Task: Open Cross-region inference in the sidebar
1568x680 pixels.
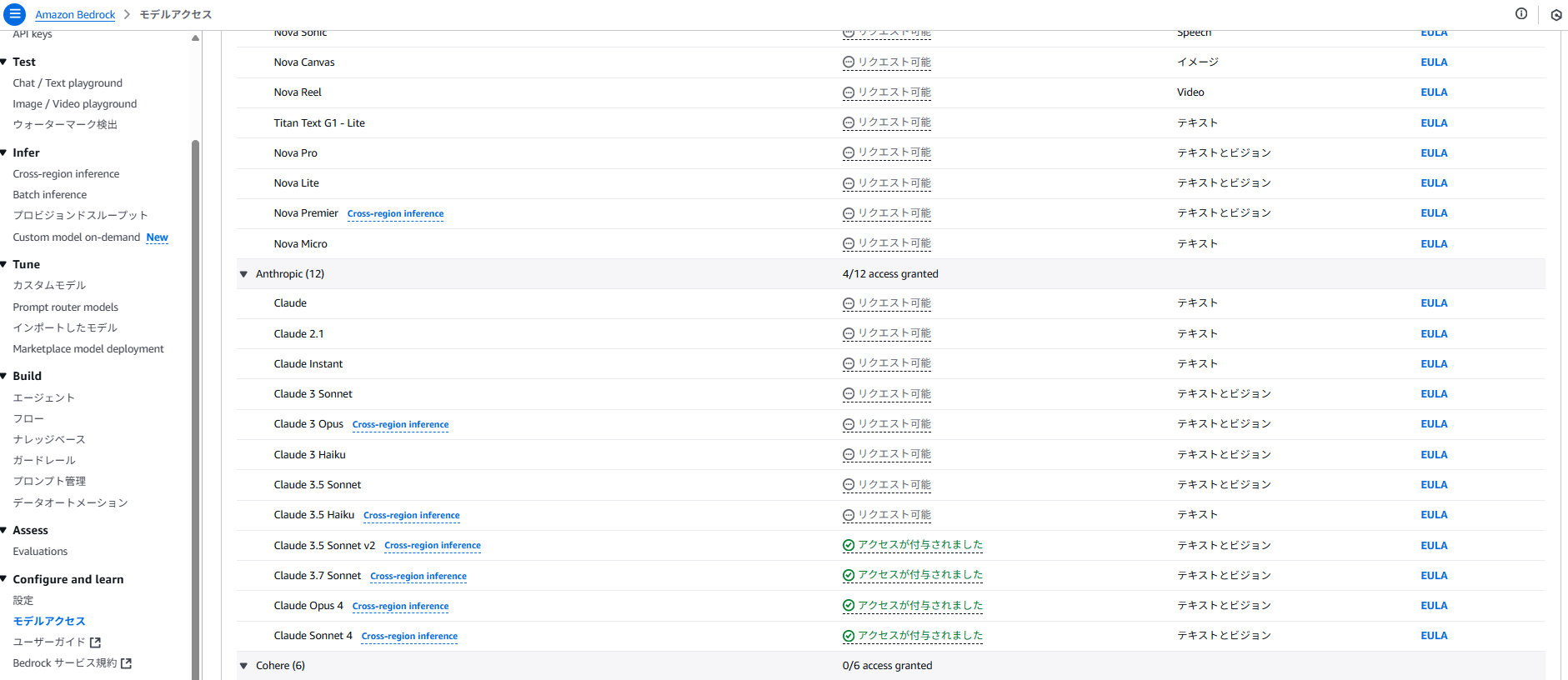Action: coord(66,174)
